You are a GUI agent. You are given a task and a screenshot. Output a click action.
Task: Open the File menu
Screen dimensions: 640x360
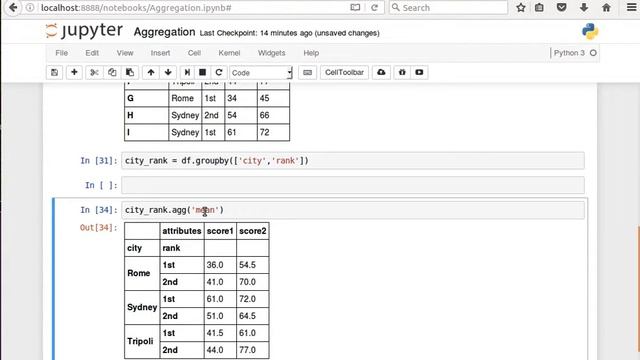tap(62, 53)
